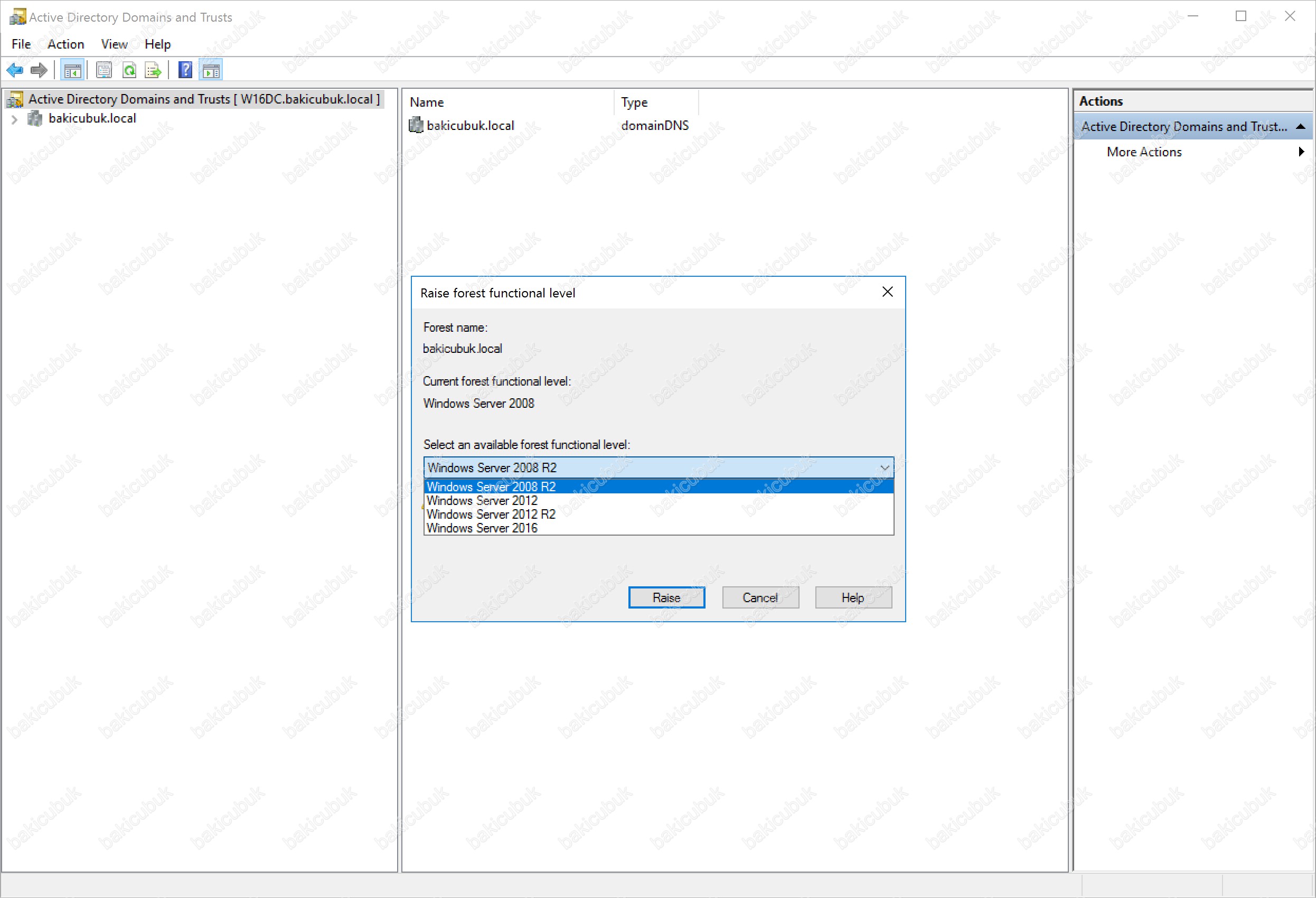The image size is (1316, 898).
Task: Click More Actions in the Actions pane
Action: (1144, 152)
